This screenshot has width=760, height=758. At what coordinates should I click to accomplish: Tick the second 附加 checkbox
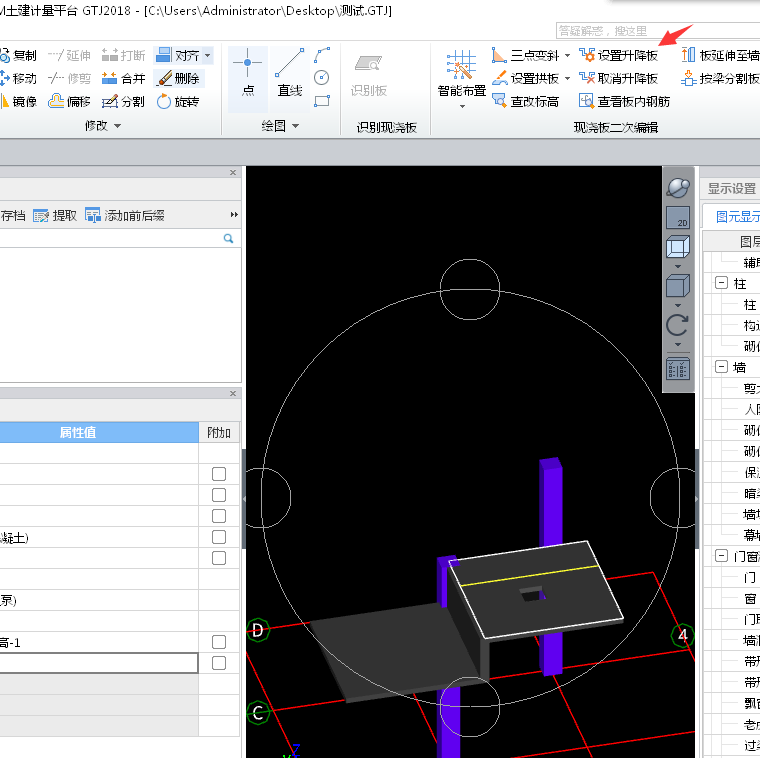219,495
